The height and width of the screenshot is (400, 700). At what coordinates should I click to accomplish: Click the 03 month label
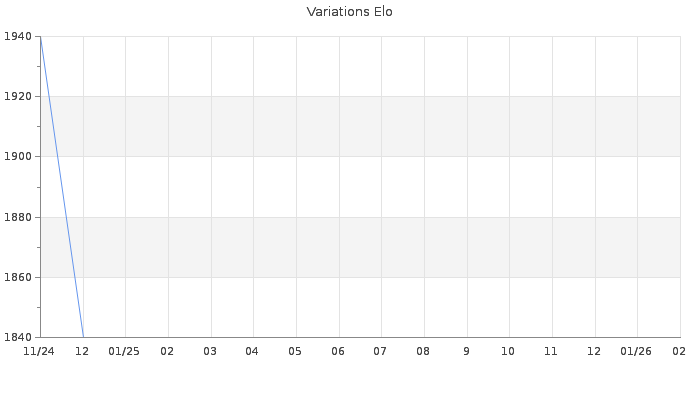210,352
